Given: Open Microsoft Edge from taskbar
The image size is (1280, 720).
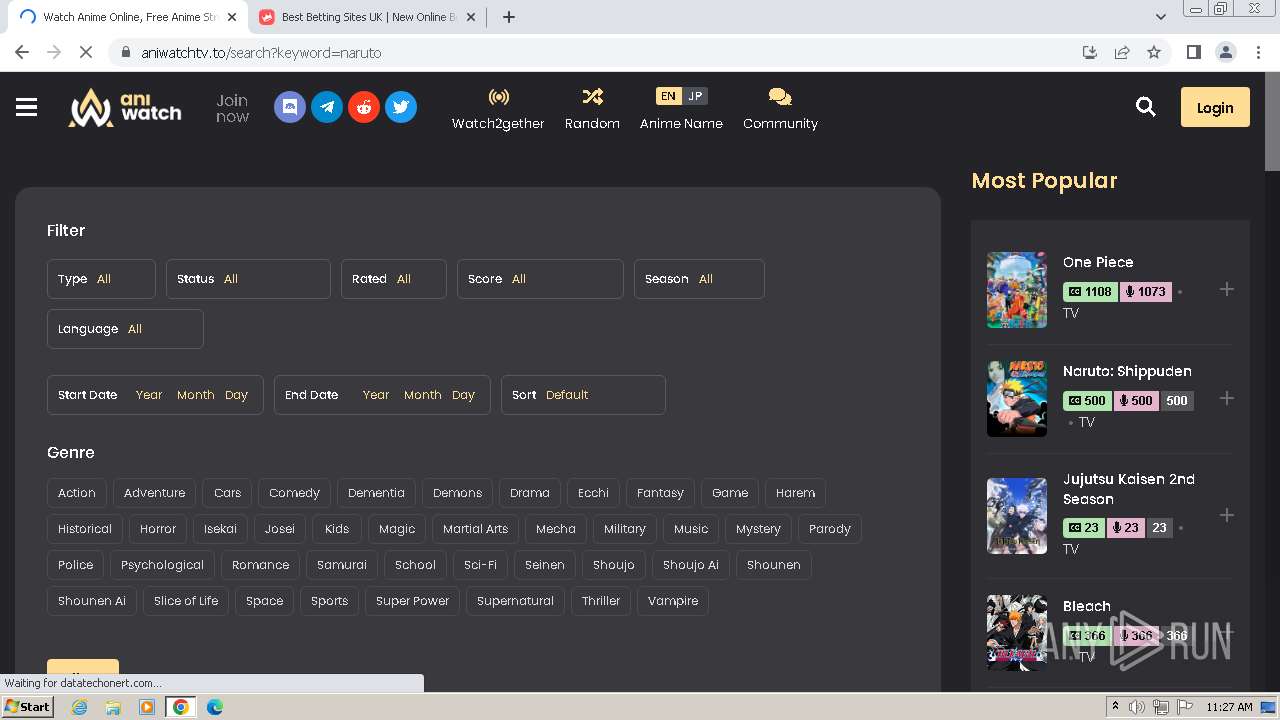Looking at the screenshot, I should click(214, 707).
